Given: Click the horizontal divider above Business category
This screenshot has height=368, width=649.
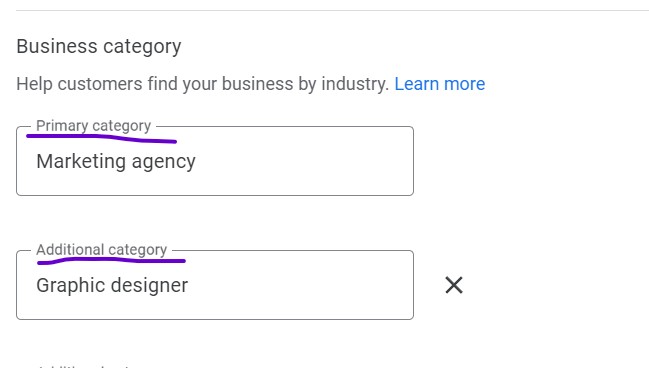Looking at the screenshot, I should [332, 10].
